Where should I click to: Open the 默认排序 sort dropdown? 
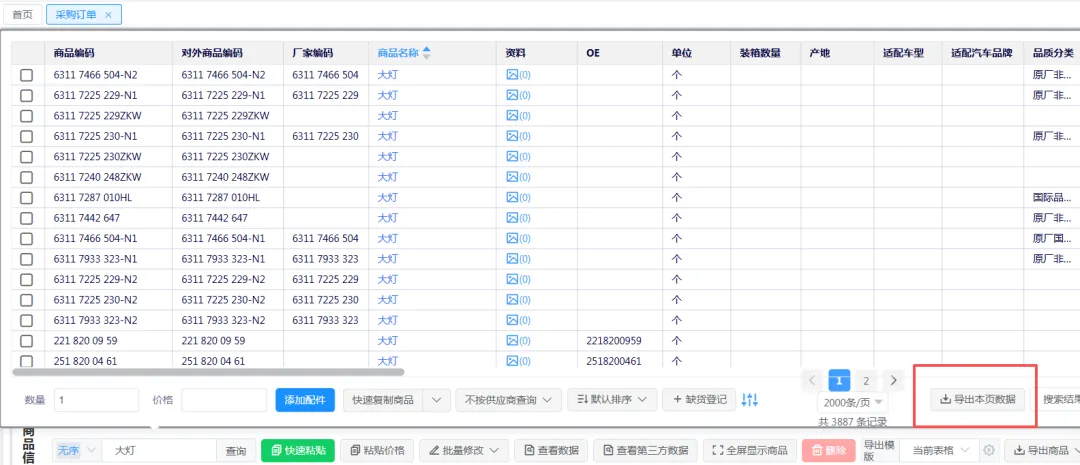tap(612, 400)
